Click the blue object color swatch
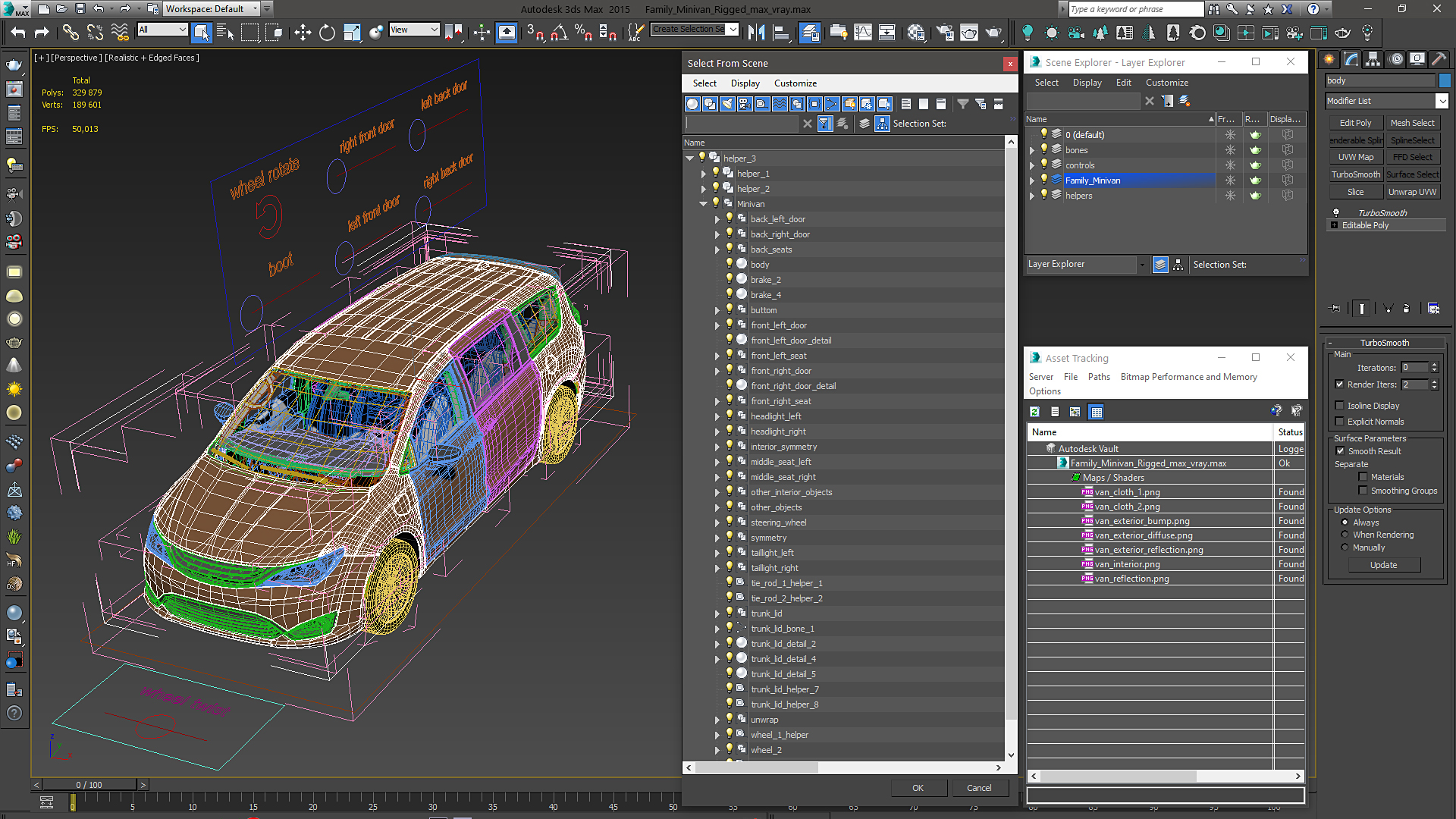 1445,80
